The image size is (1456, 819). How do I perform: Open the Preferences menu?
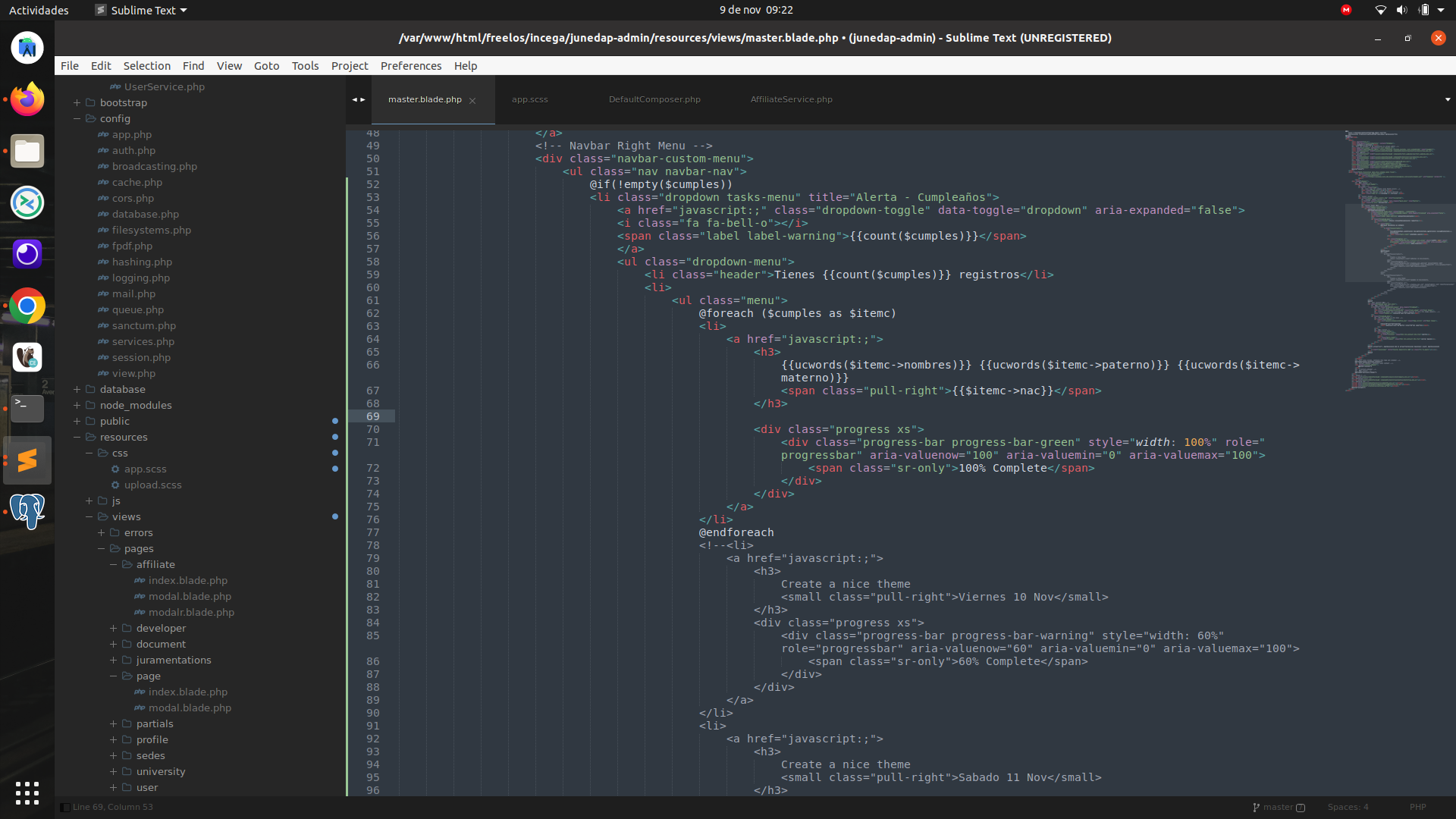point(410,66)
